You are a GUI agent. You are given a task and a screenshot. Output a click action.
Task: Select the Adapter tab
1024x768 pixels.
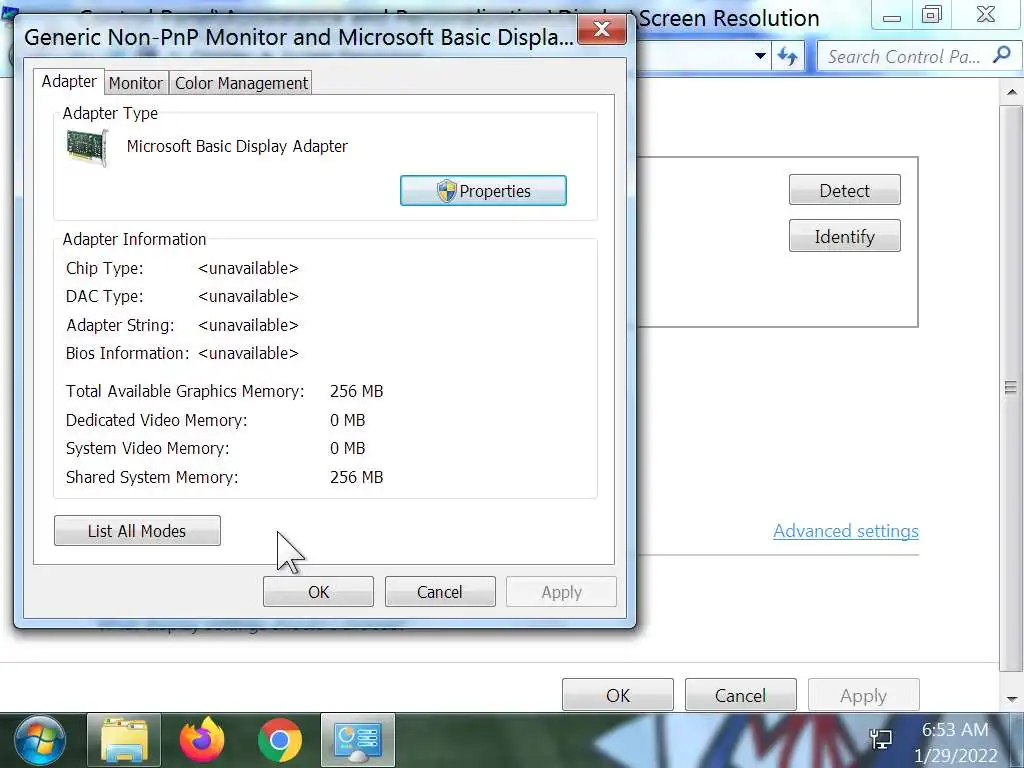(69, 82)
